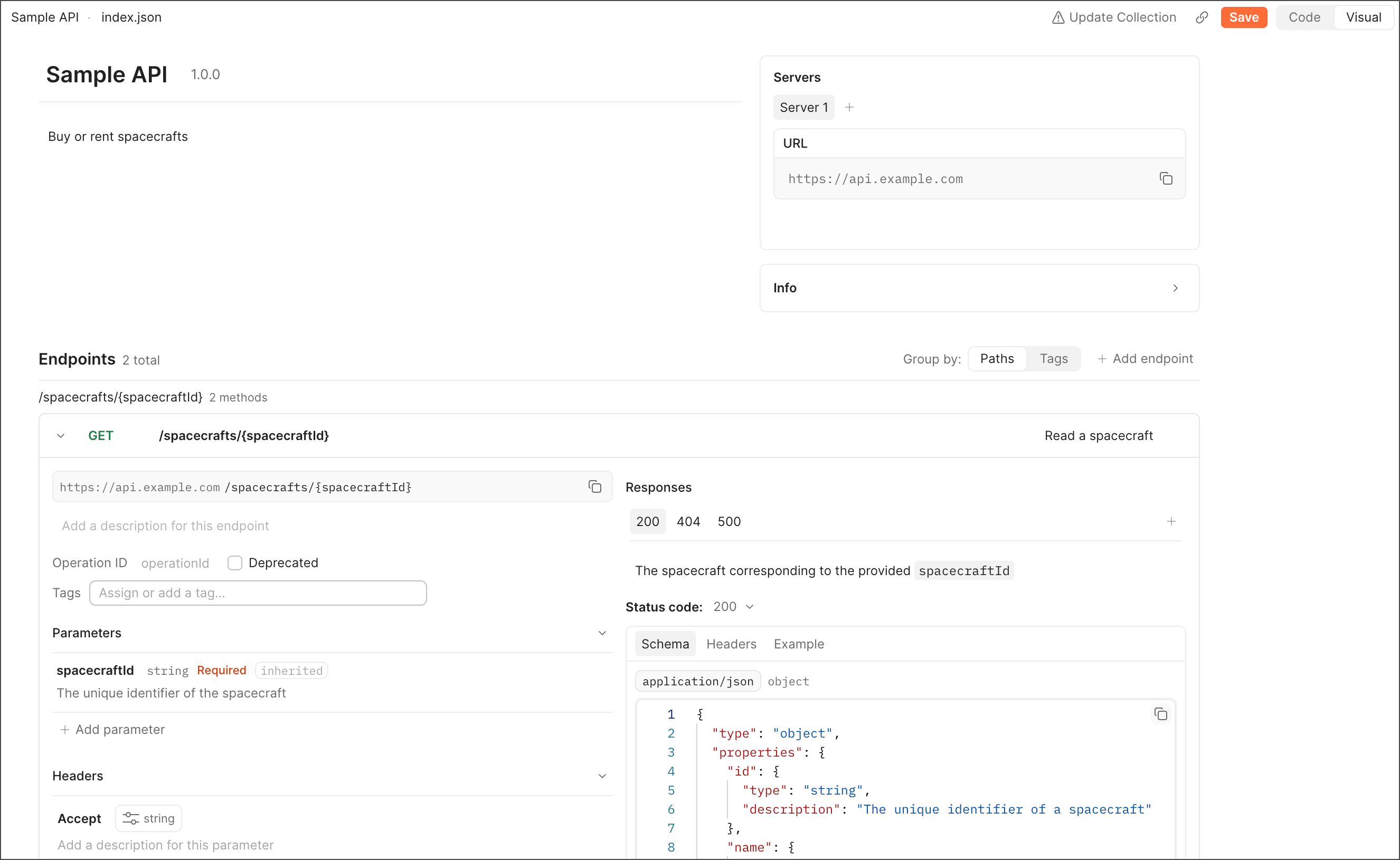Open the Example tab

(799, 644)
